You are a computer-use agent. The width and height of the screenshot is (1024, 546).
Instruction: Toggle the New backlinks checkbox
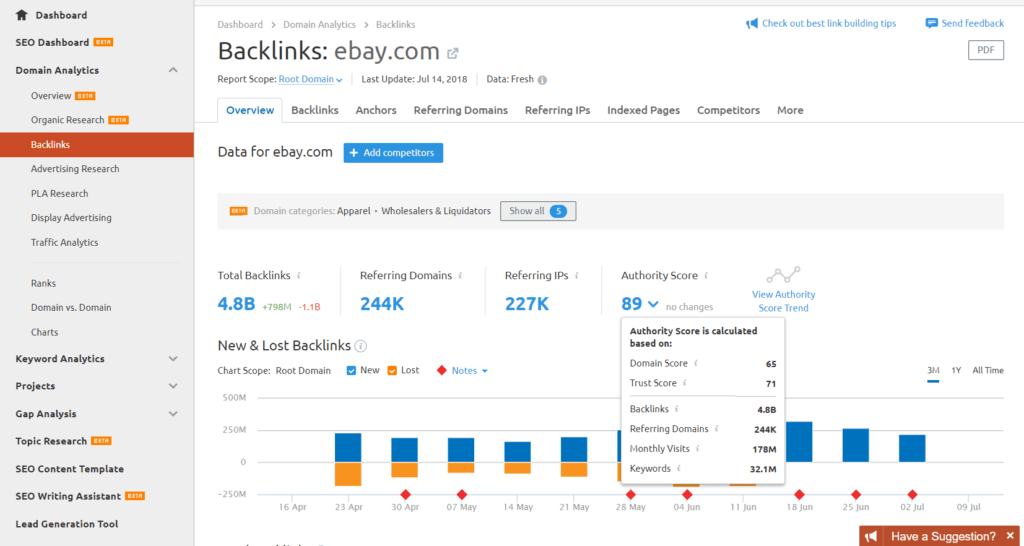pos(351,370)
